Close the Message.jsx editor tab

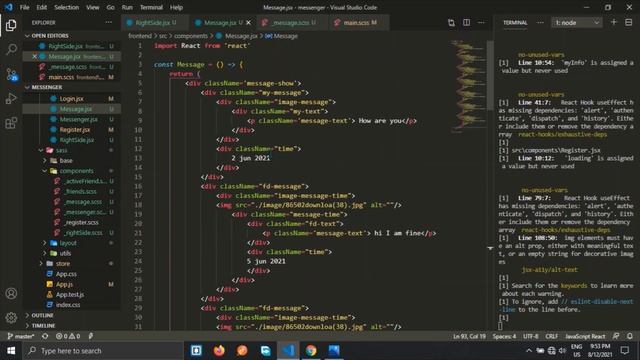pyautogui.click(x=249, y=22)
